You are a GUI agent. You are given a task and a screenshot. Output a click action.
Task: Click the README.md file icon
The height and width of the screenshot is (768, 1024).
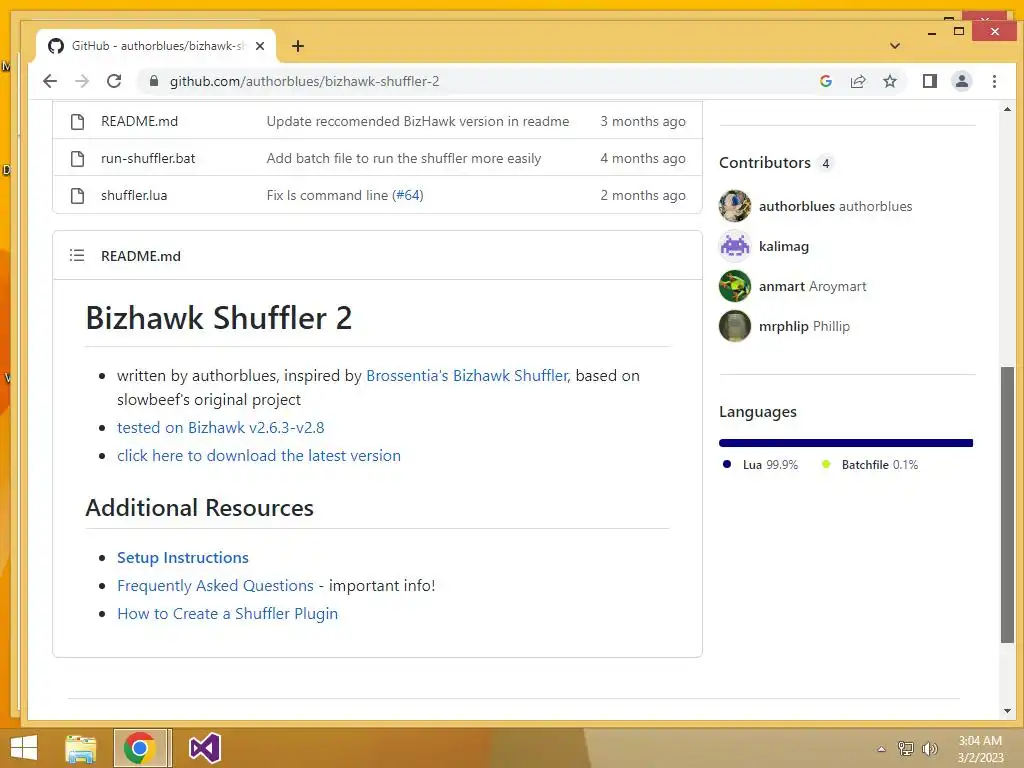[x=77, y=121]
